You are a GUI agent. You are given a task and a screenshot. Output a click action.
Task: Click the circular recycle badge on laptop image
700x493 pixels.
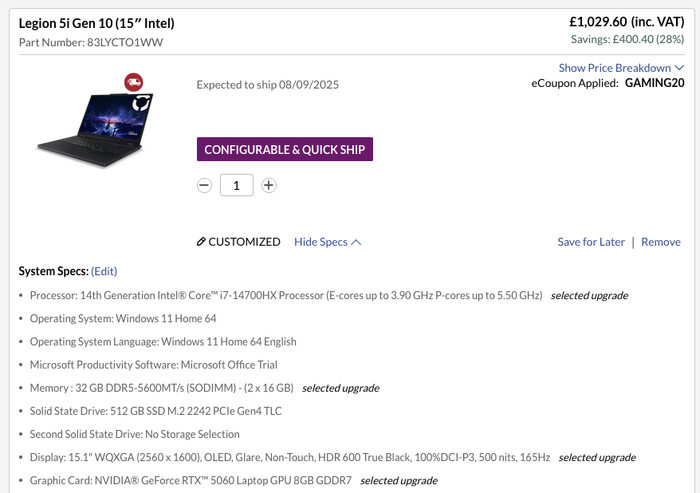click(x=143, y=100)
